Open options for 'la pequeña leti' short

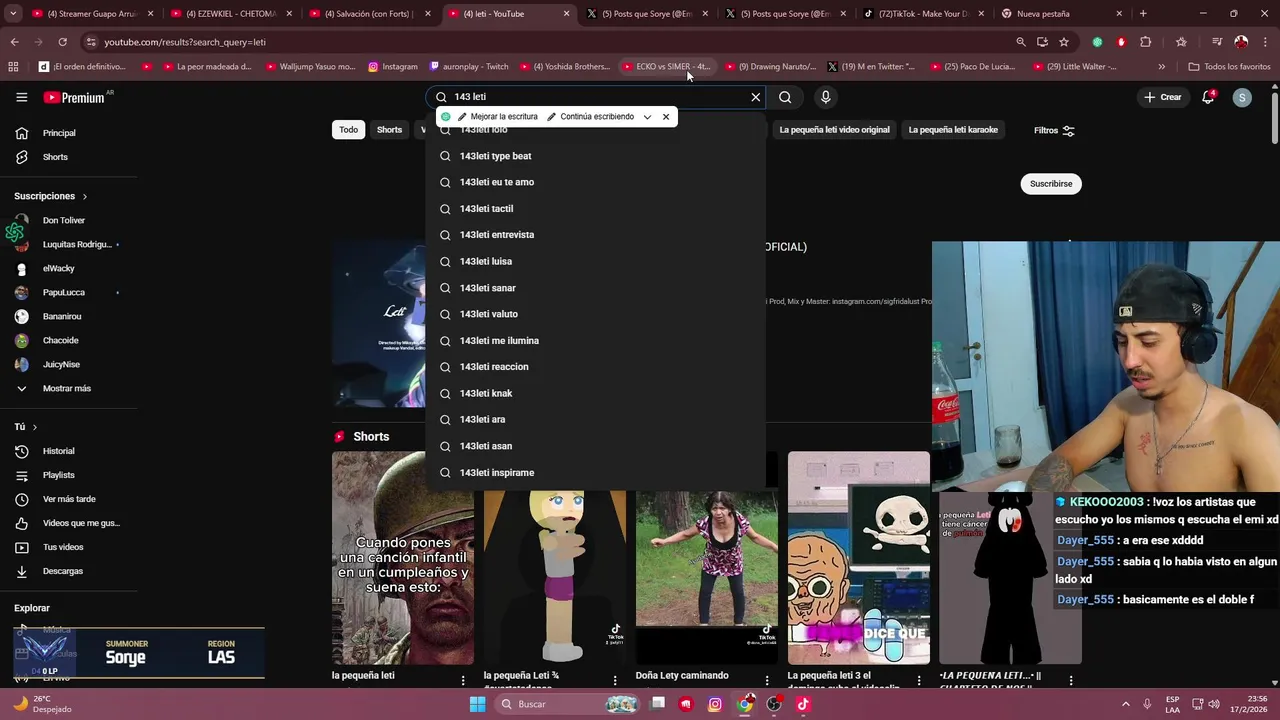coord(463,680)
